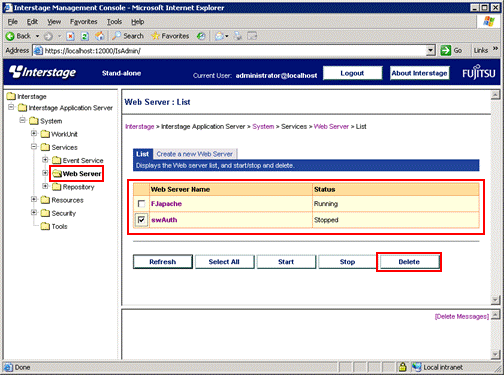Viewport: 504px width, 375px height.
Task: Click the Forward navigation arrow icon
Action: click(x=48, y=36)
